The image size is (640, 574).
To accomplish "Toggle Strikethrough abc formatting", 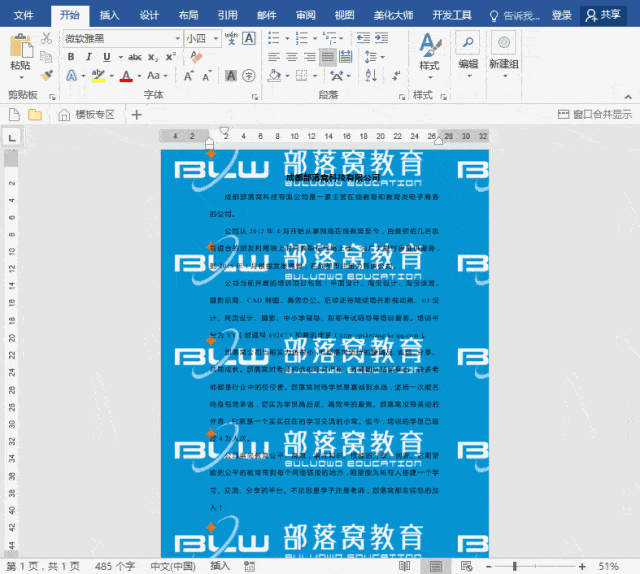I will coord(135,57).
